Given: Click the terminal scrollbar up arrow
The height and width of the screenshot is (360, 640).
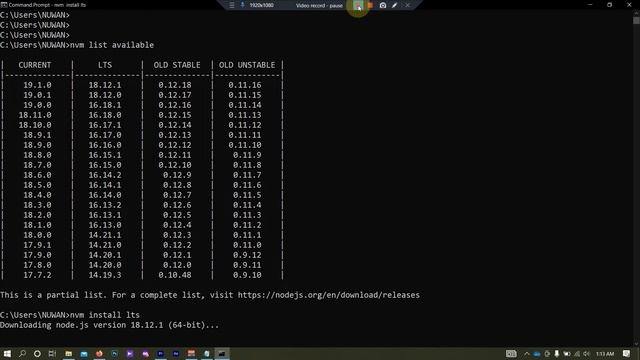Looking at the screenshot, I should click(x=636, y=13).
